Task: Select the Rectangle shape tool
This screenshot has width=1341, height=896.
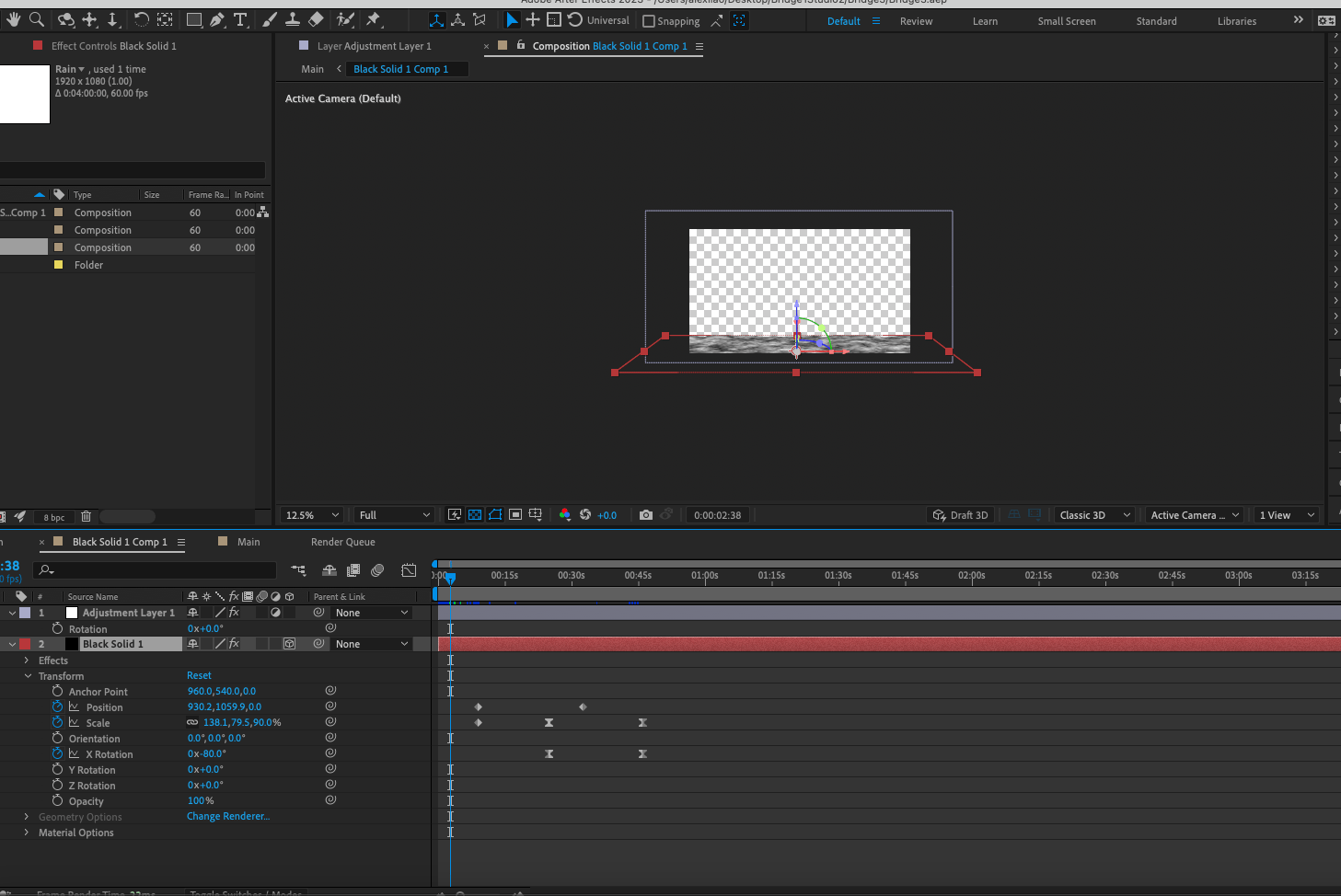Action: pos(194,19)
